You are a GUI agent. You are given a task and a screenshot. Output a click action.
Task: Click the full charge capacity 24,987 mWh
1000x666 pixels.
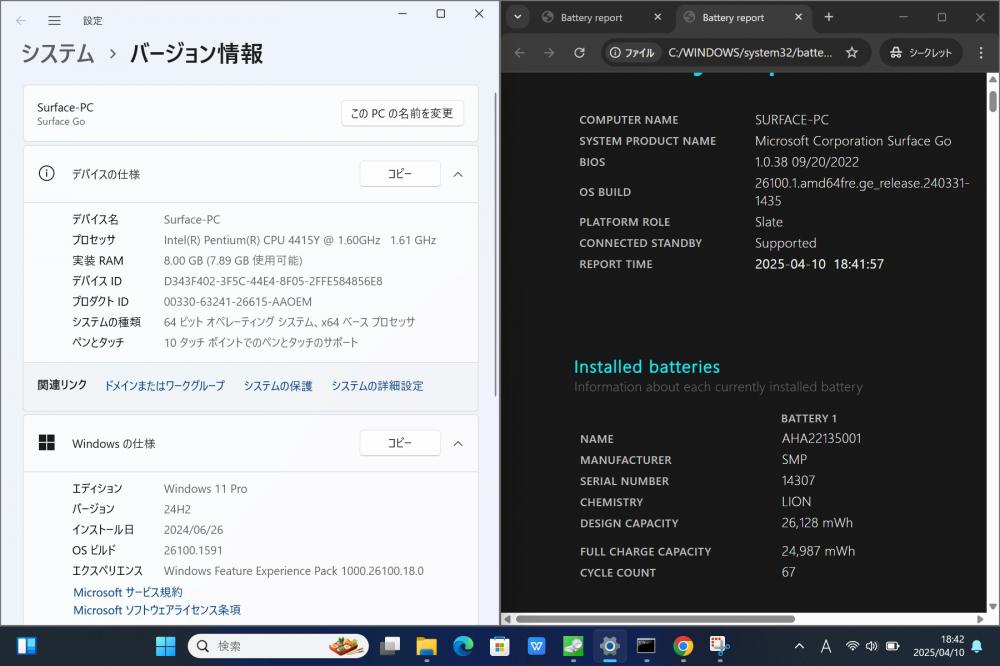pos(818,551)
